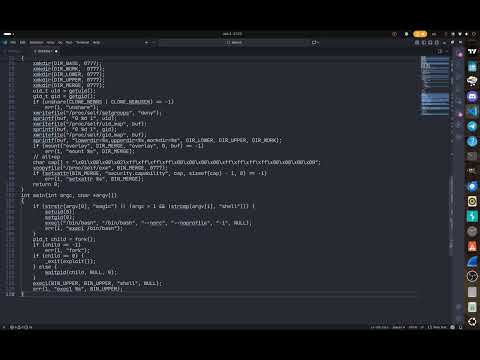Open the View menu
This screenshot has width=480, height=360.
click(x=50, y=42)
